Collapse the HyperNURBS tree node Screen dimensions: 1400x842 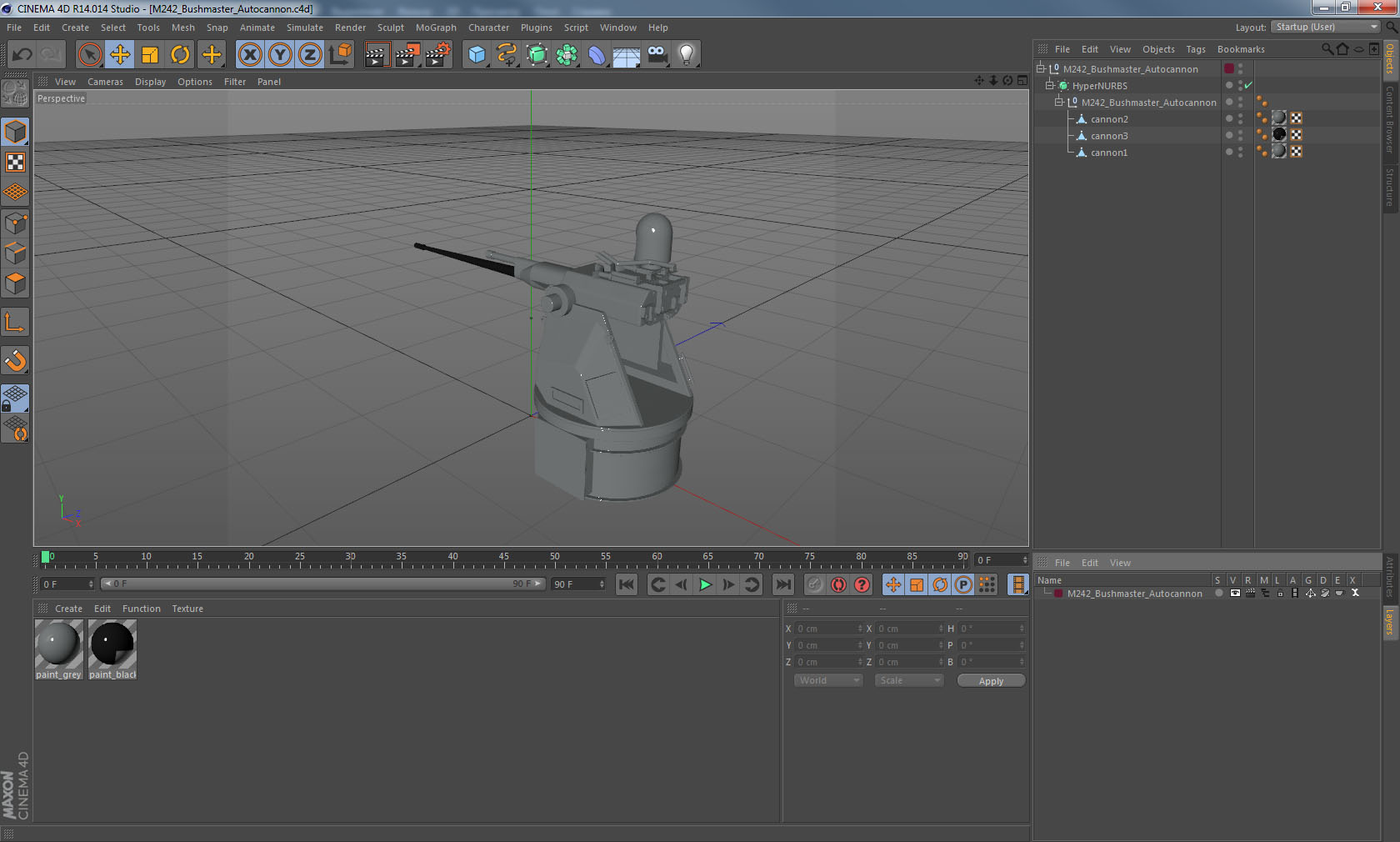[1050, 85]
